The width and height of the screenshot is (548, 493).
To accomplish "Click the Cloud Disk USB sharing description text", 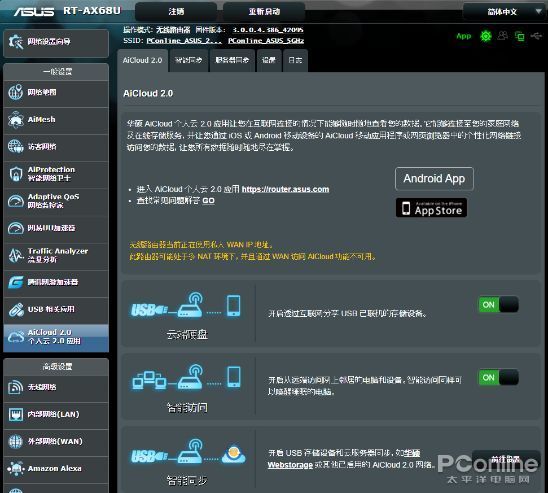I will click(x=347, y=313).
